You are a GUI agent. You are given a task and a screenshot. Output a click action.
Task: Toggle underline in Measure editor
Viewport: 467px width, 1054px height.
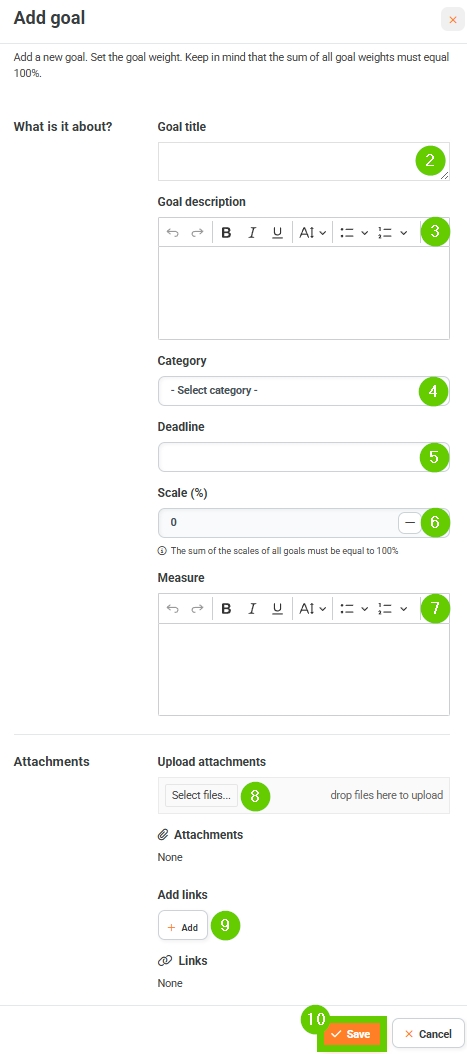pos(277,608)
